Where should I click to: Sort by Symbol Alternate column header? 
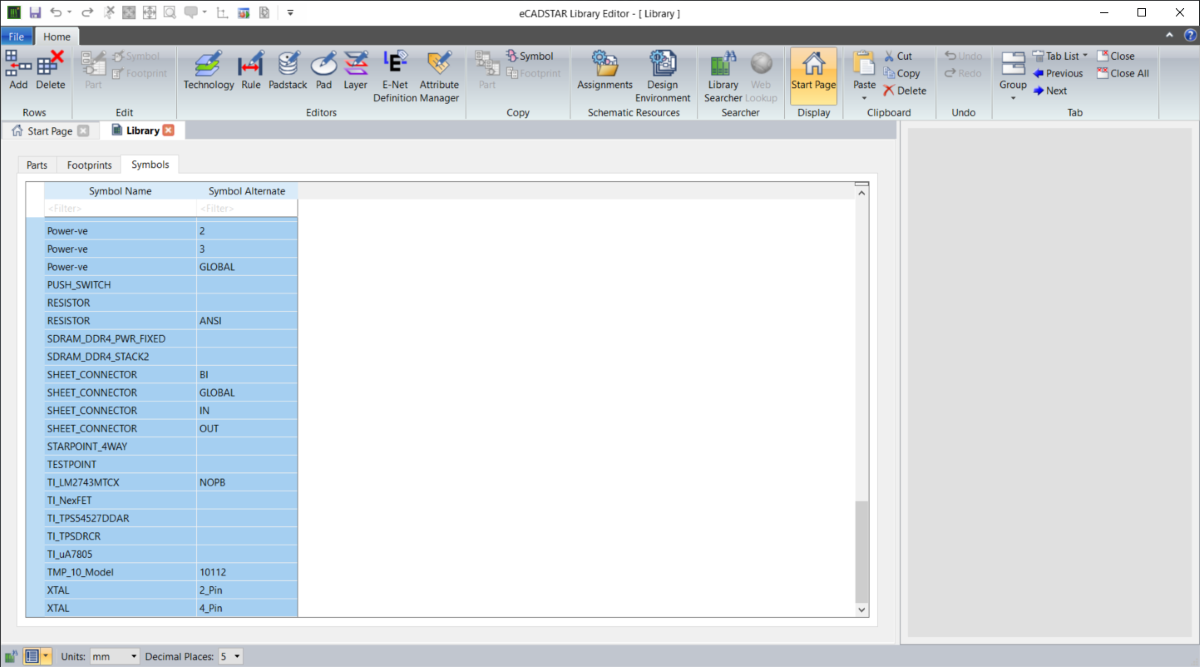[x=247, y=191]
